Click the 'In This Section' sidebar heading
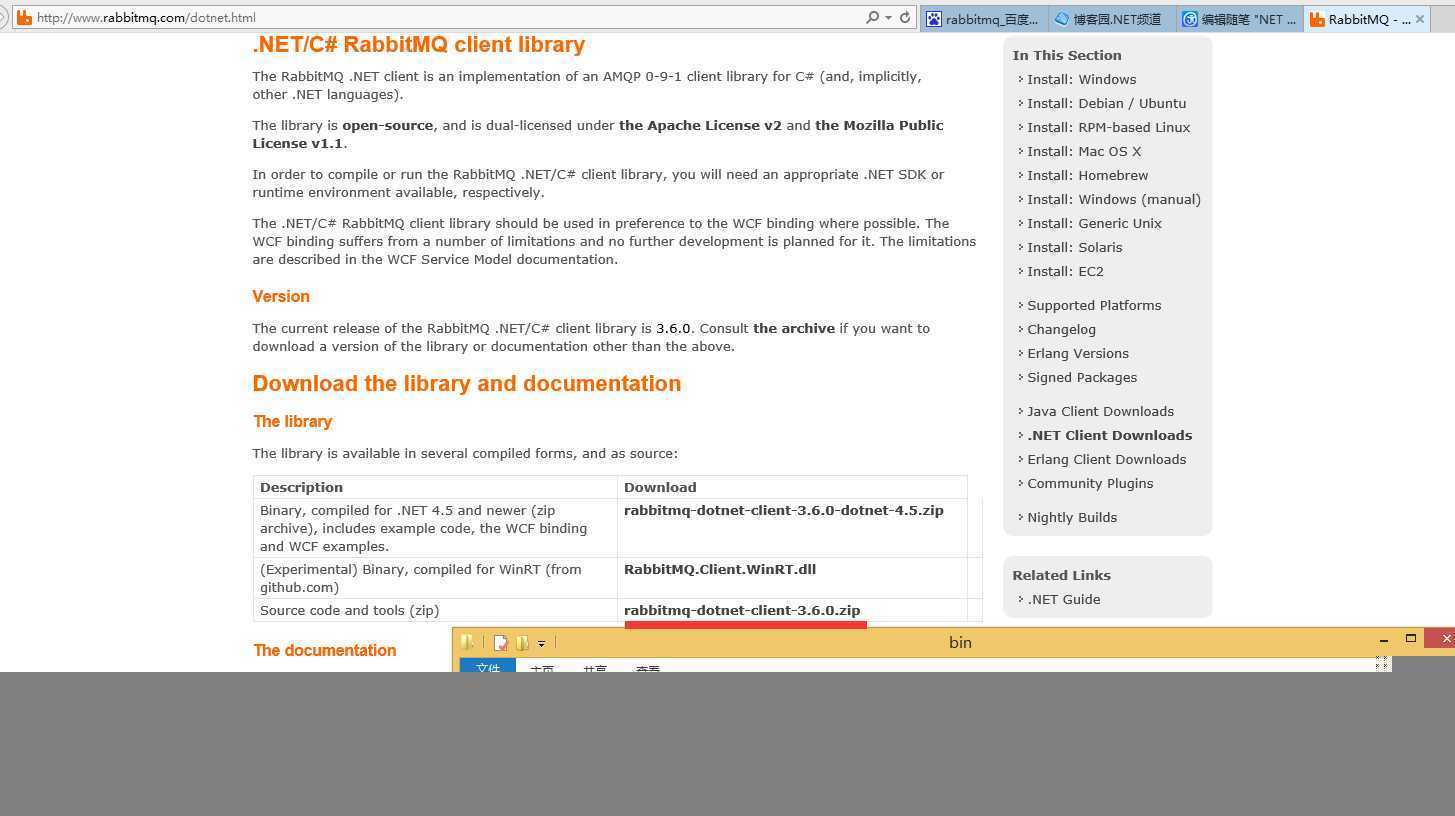The image size is (1455, 816). tap(1066, 55)
